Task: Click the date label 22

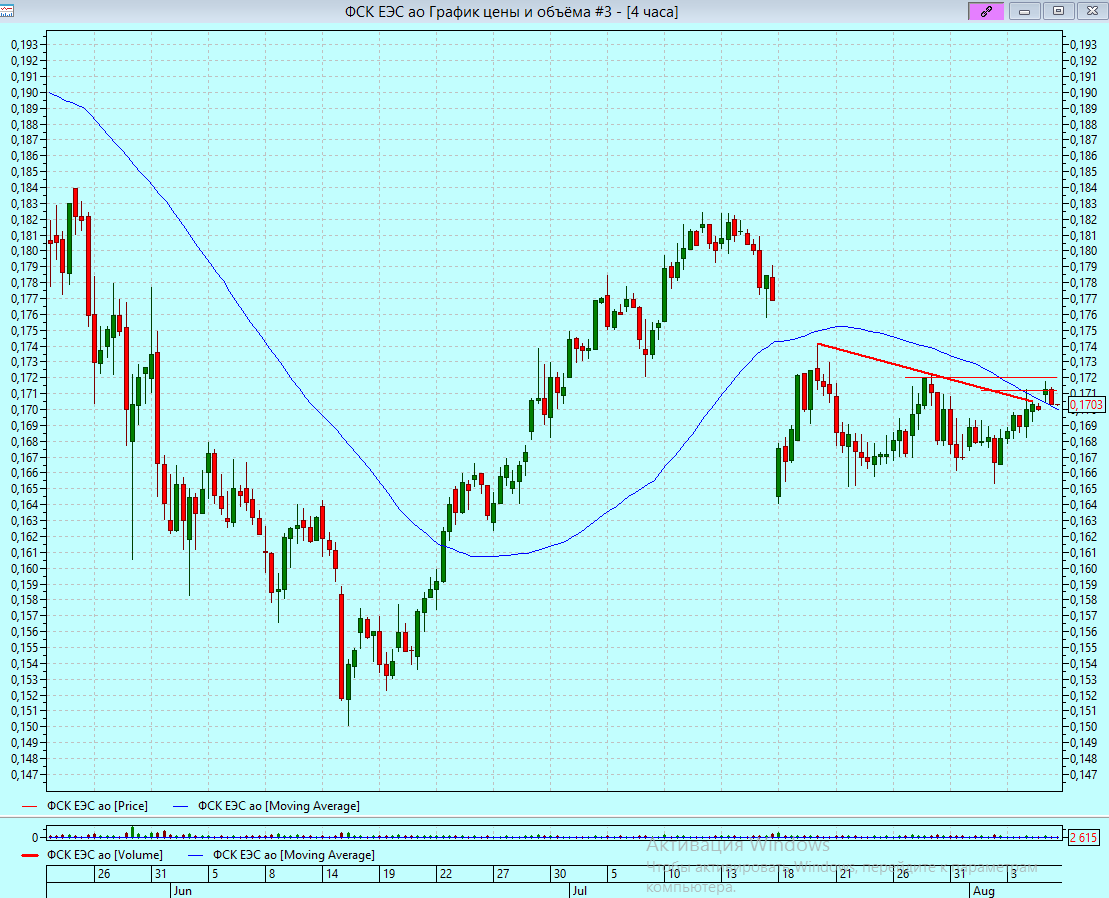Action: [x=446, y=873]
